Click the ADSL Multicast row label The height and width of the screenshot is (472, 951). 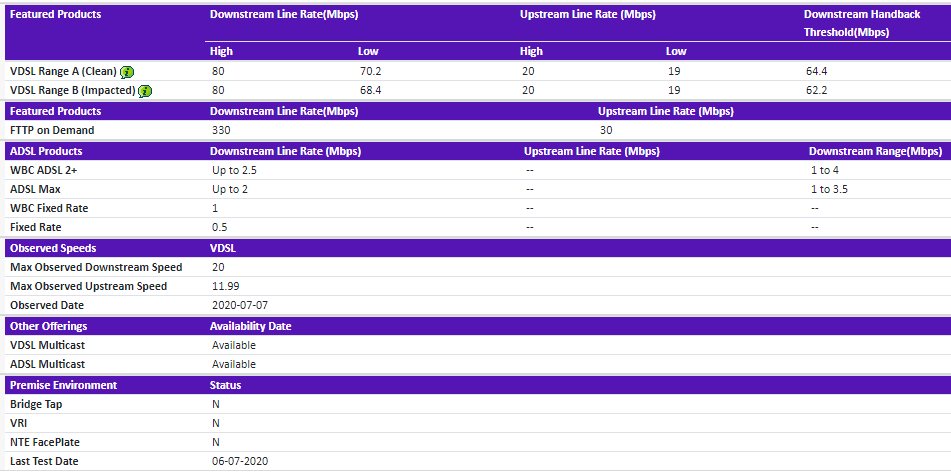coord(47,364)
